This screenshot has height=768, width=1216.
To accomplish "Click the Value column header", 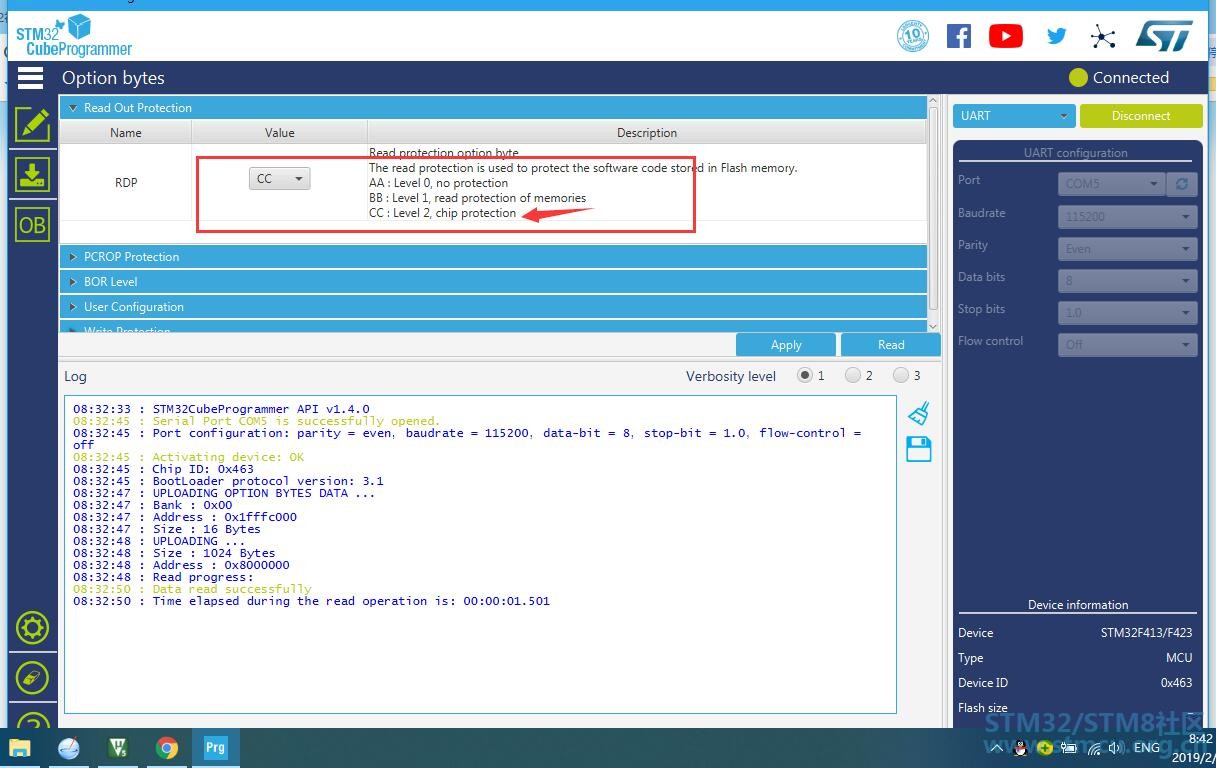I will click(279, 132).
